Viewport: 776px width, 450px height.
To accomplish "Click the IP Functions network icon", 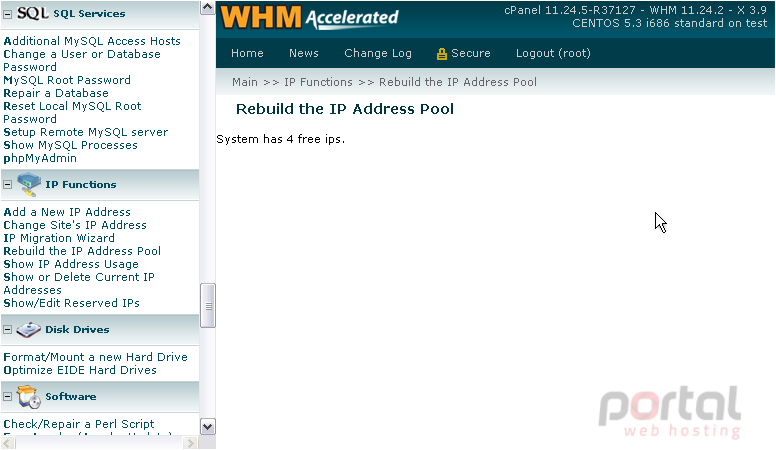I will (29, 184).
